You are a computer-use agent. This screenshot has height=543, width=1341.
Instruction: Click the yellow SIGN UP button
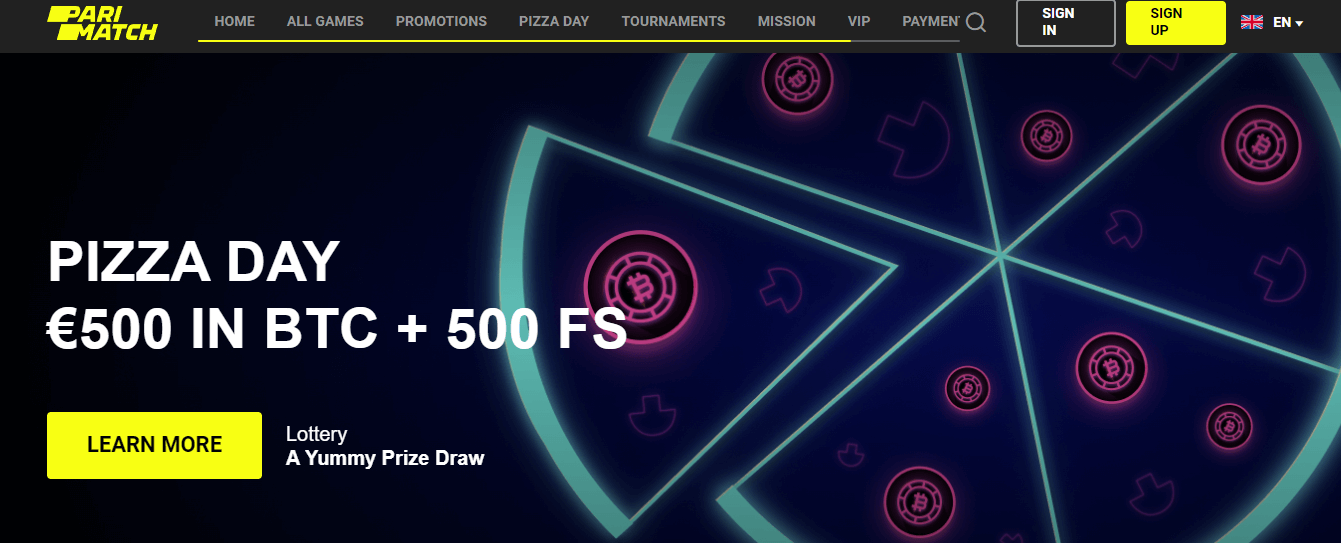click(1176, 23)
